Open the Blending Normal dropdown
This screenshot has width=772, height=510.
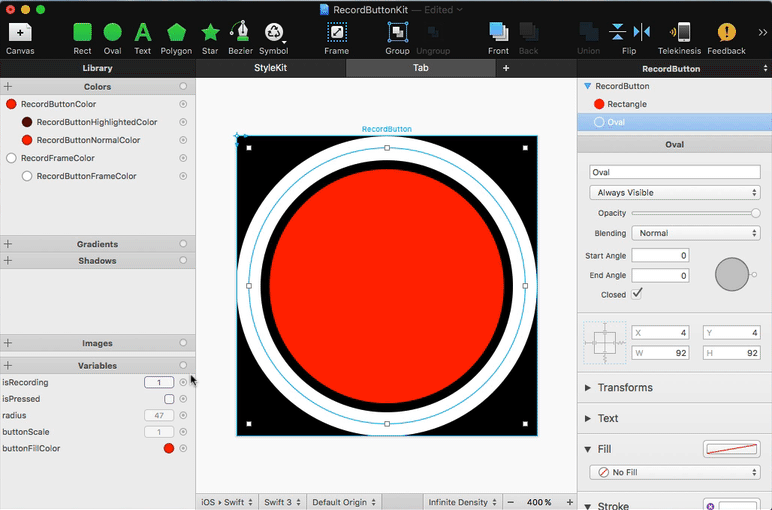click(696, 233)
